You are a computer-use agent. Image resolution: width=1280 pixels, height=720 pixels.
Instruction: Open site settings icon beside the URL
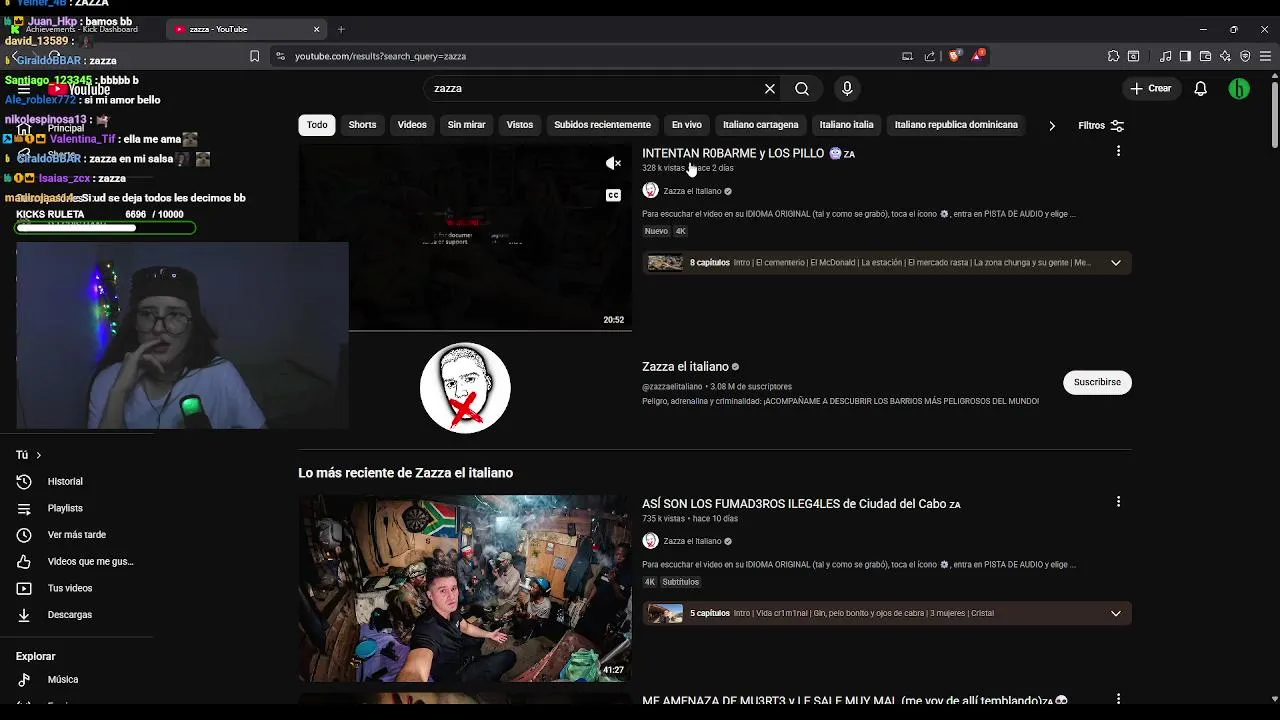[280, 56]
